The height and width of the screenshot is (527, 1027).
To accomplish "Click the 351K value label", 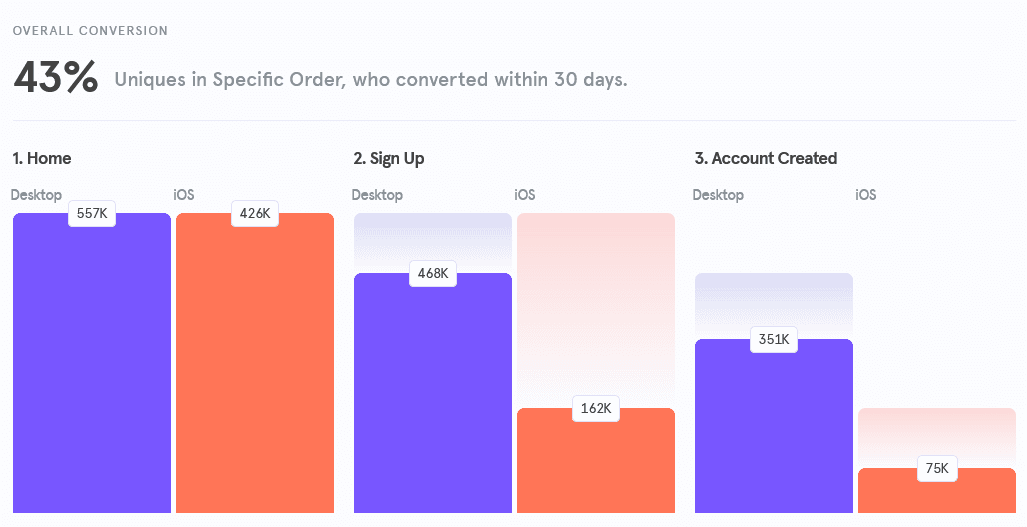I will click(774, 340).
